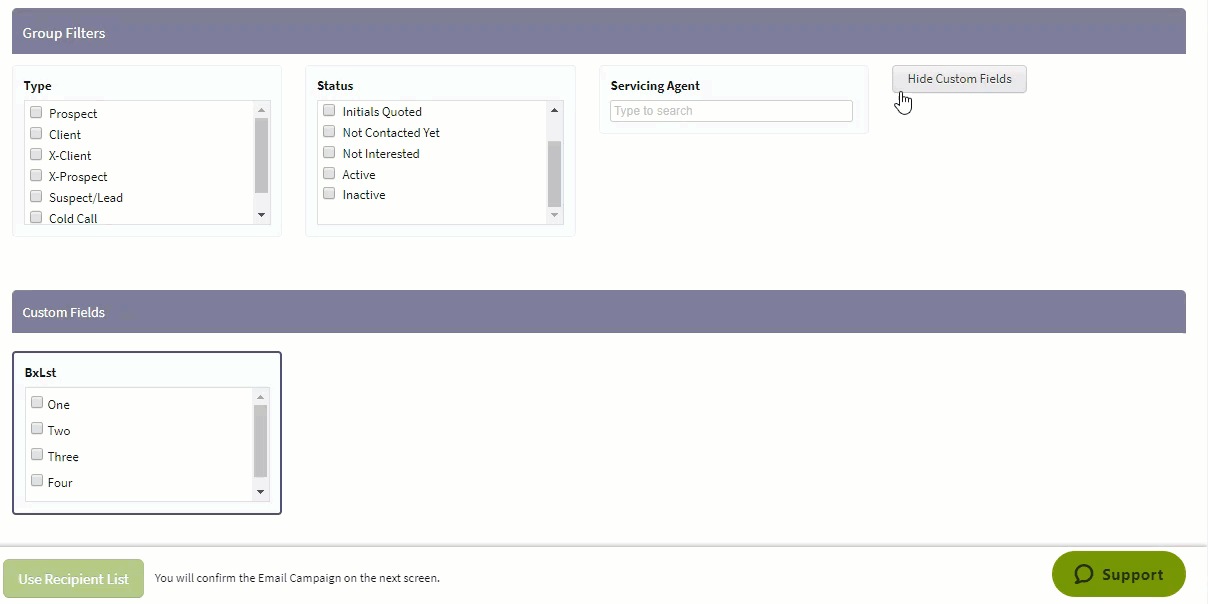Check the Client checkbox
Image resolution: width=1208 pixels, height=604 pixels.
tap(36, 134)
